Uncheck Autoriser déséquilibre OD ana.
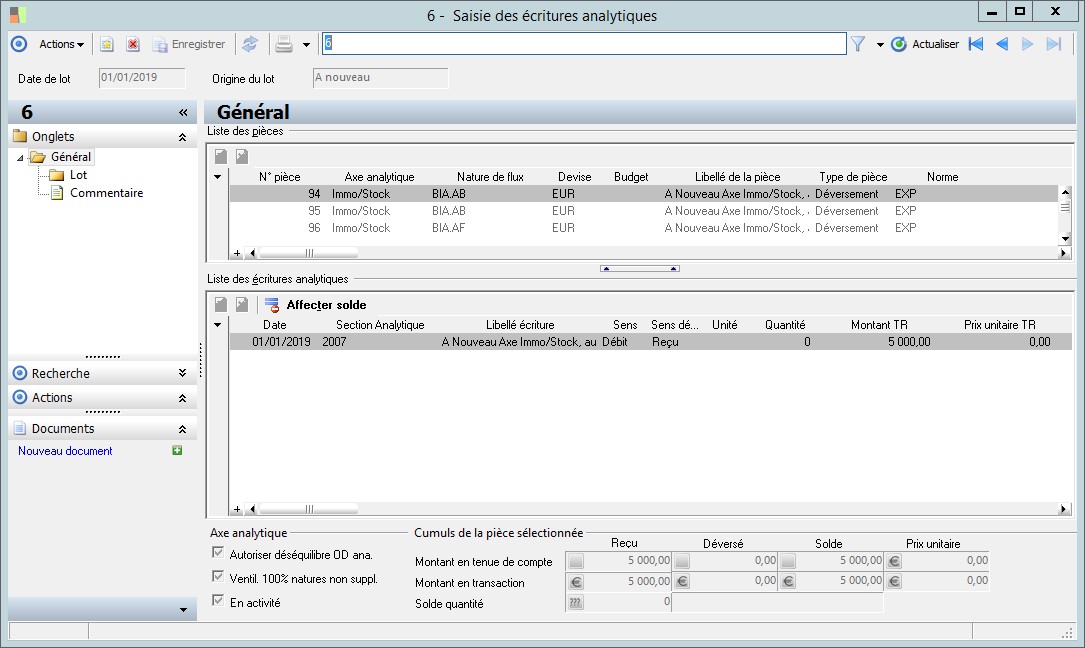Image resolution: width=1085 pixels, height=648 pixels. [218, 553]
